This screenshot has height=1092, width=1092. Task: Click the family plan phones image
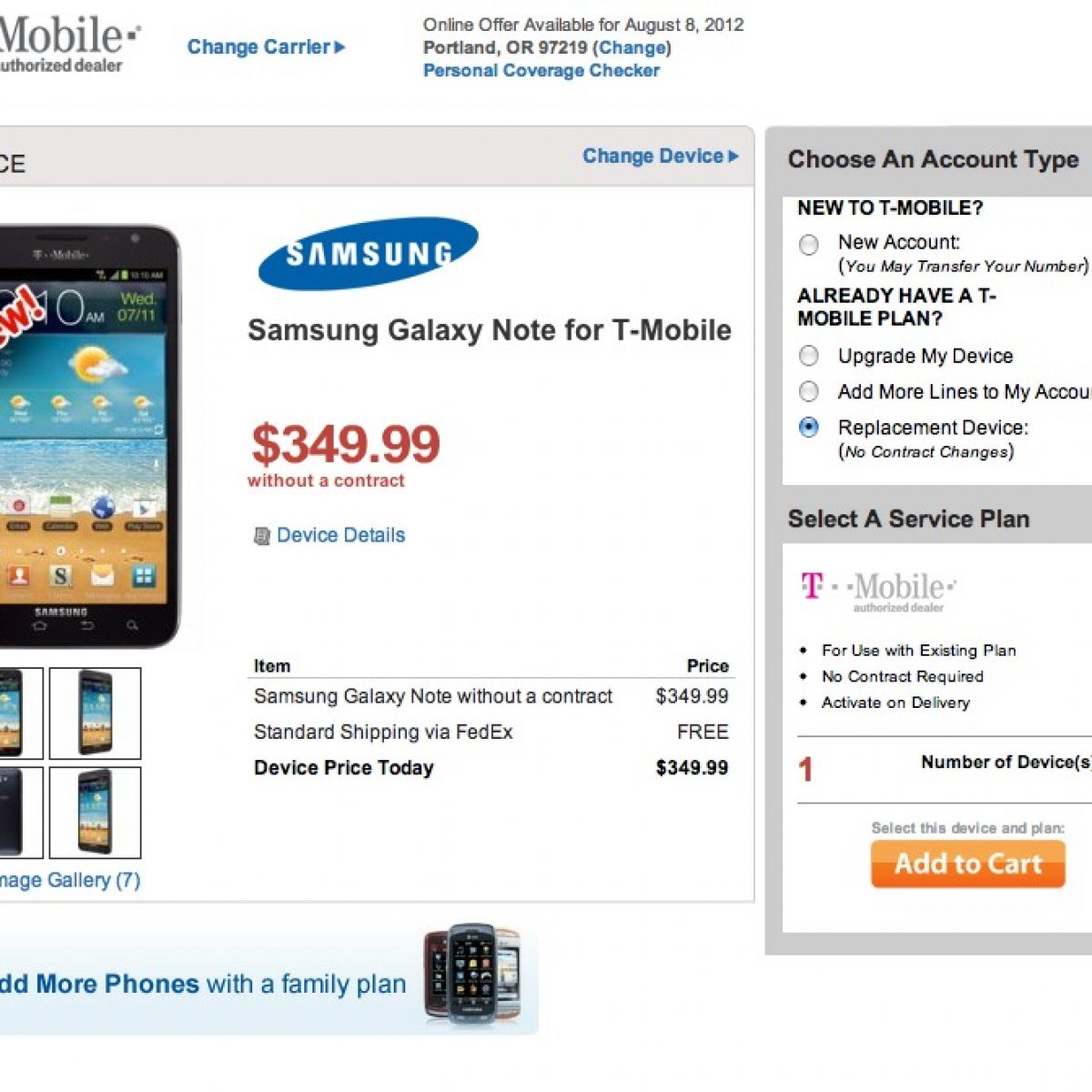click(471, 976)
